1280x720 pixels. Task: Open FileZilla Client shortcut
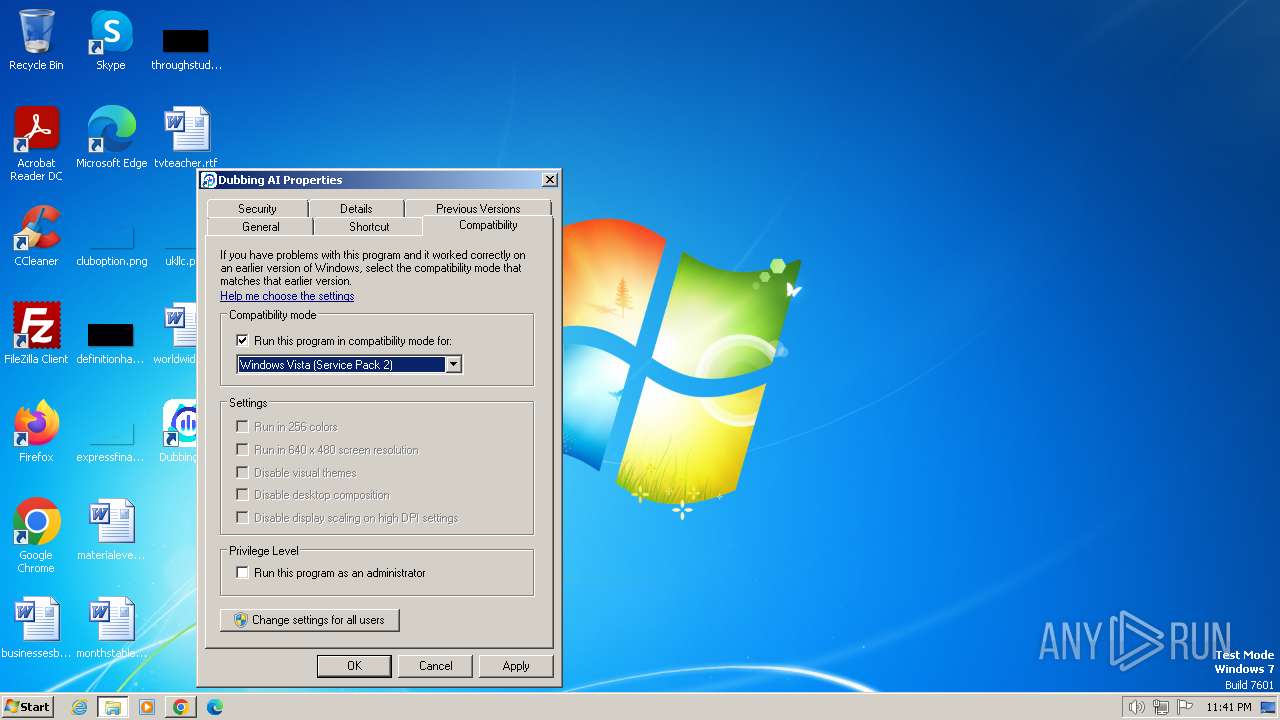pos(36,334)
